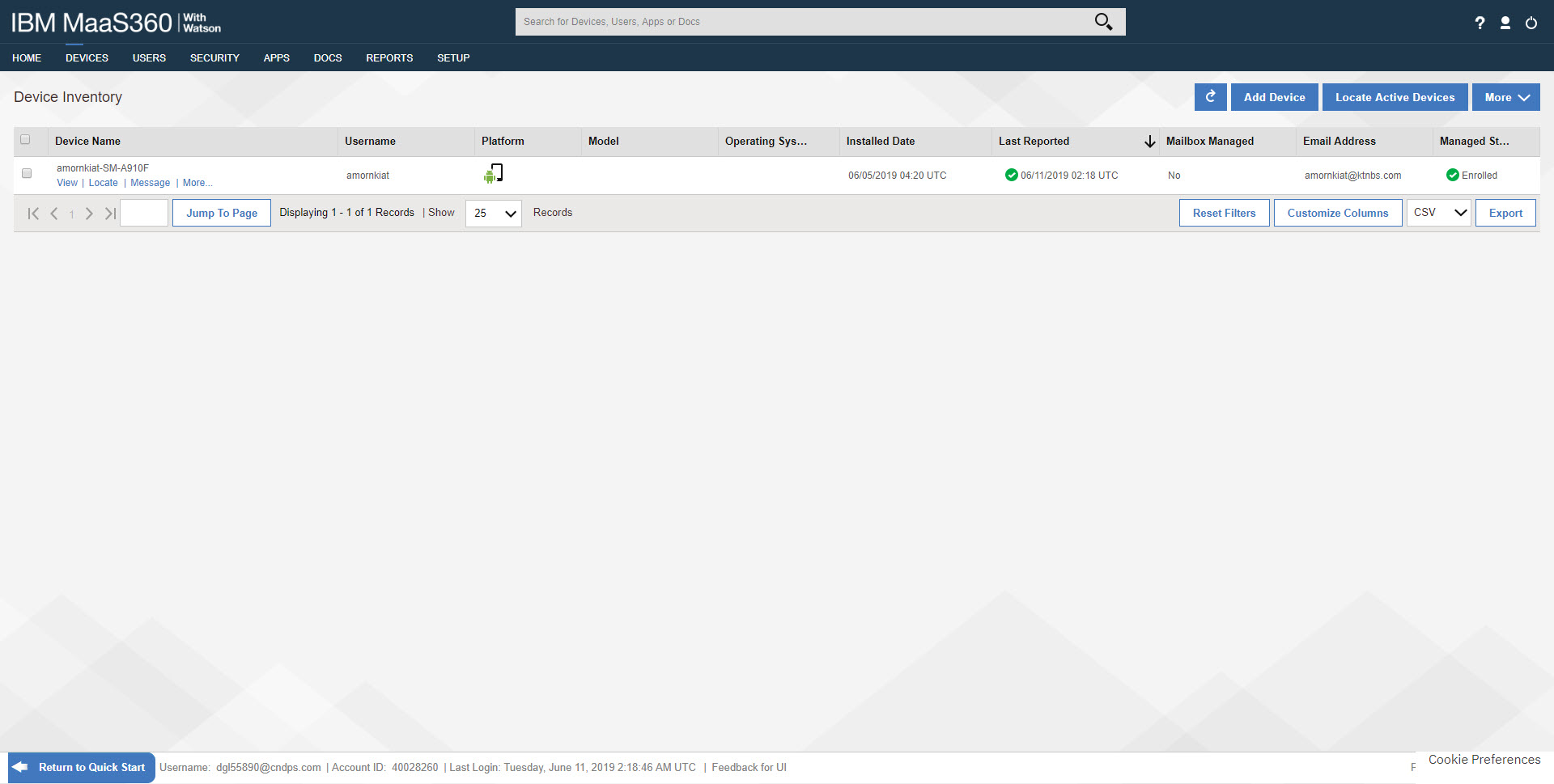The height and width of the screenshot is (784, 1554).
Task: Click the search magnifier icon
Action: [x=1103, y=22]
